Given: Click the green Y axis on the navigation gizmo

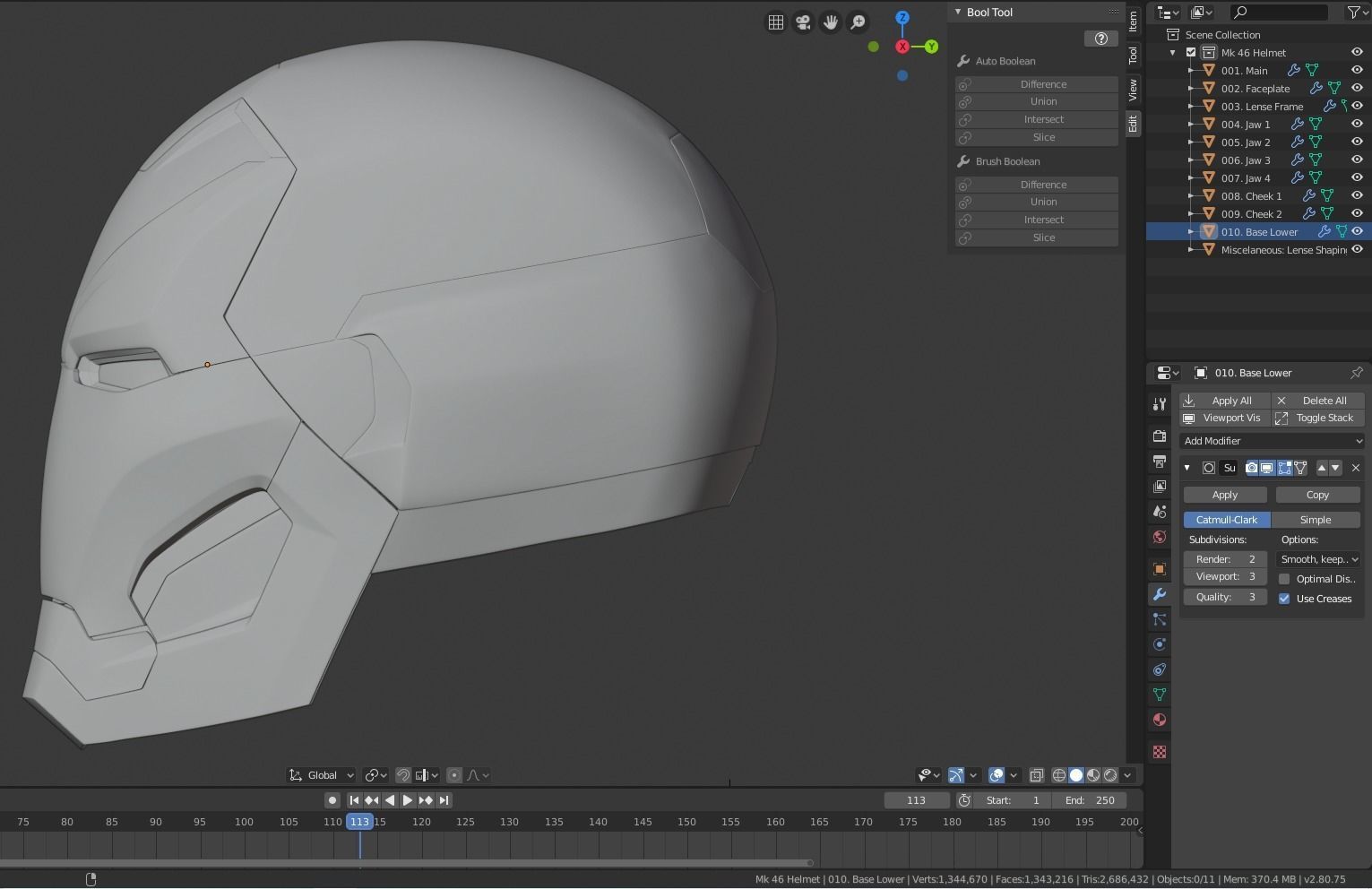Looking at the screenshot, I should point(932,47).
